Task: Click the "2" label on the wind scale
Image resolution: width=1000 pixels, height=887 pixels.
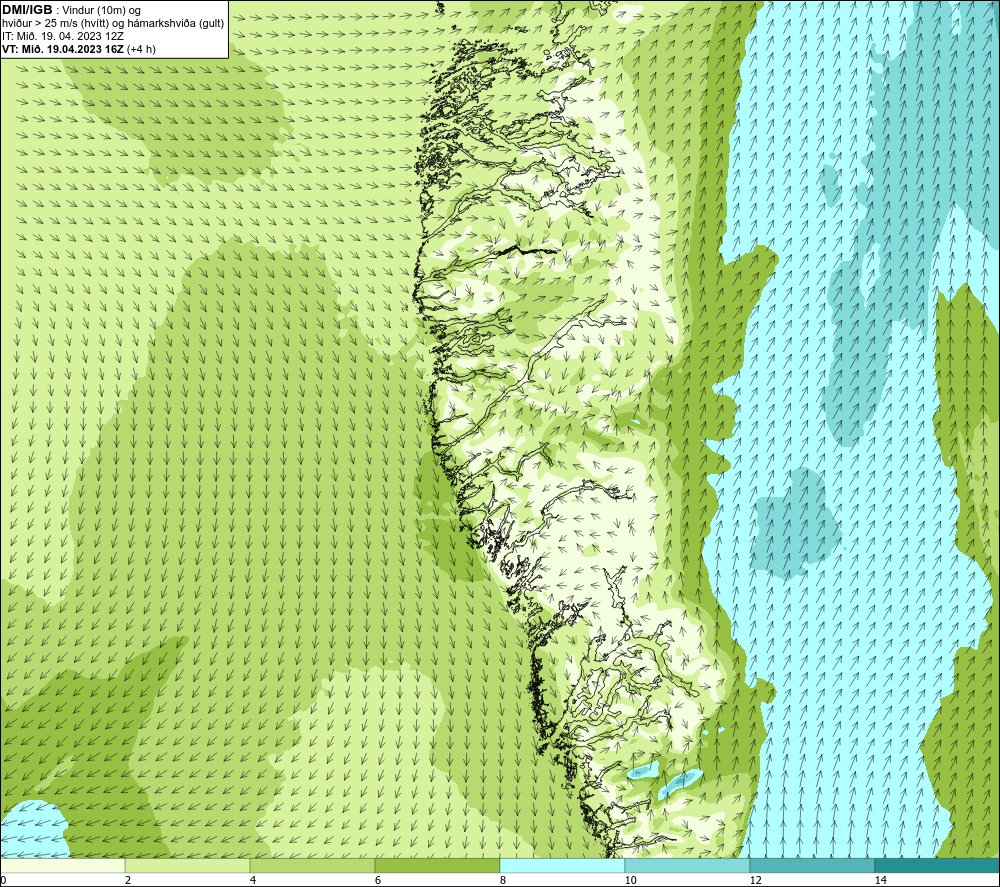Action: click(128, 881)
